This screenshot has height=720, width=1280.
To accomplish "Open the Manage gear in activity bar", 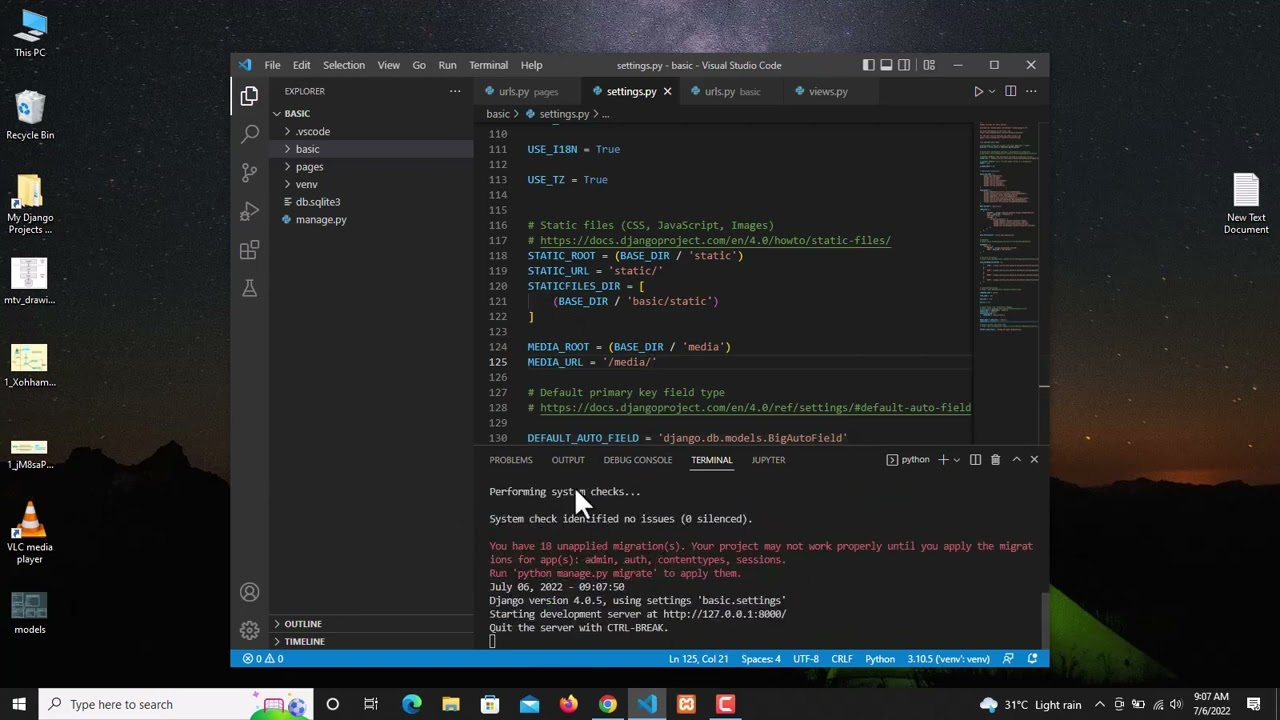I will pos(249,630).
